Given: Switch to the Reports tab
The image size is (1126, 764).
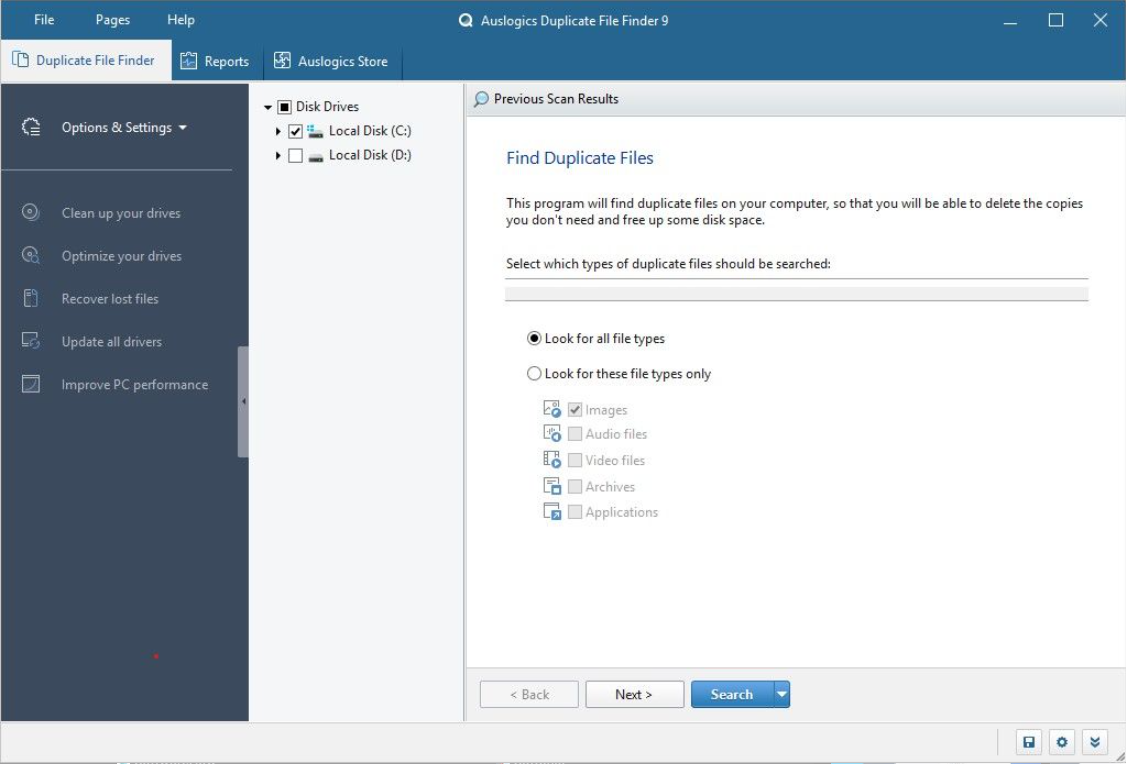Looking at the screenshot, I should pos(215,61).
